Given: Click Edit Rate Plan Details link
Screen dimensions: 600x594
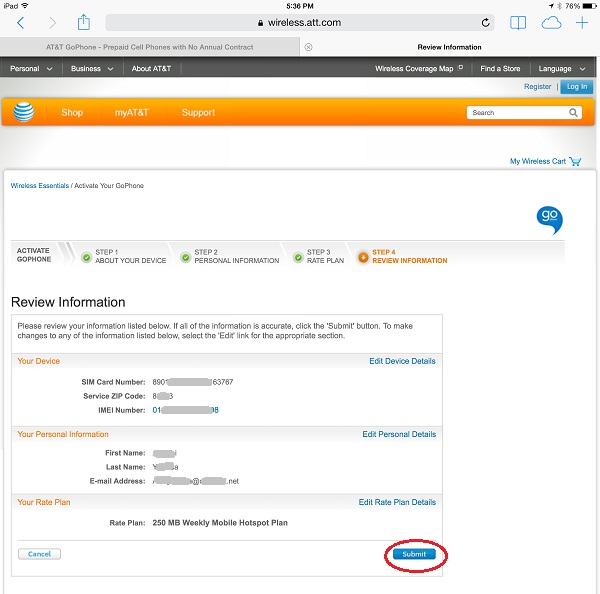Looking at the screenshot, I should pyautogui.click(x=397, y=502).
